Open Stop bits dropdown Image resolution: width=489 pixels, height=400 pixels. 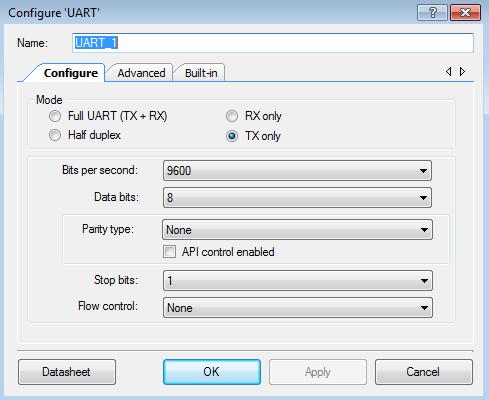point(298,280)
